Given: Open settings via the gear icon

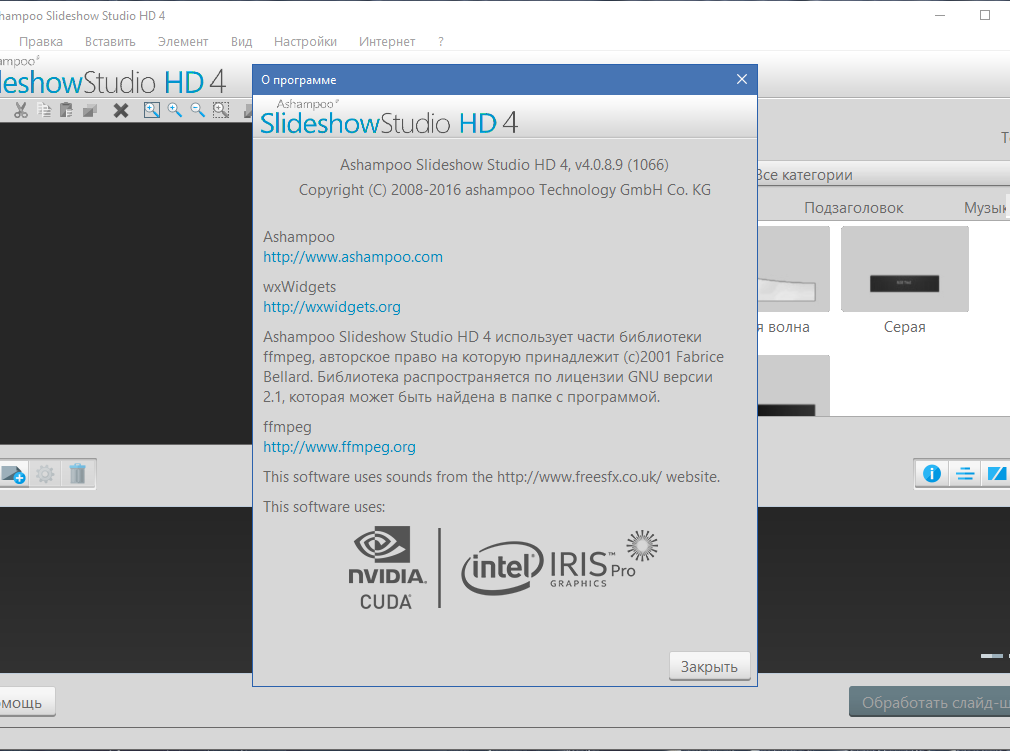Looking at the screenshot, I should click(45, 474).
